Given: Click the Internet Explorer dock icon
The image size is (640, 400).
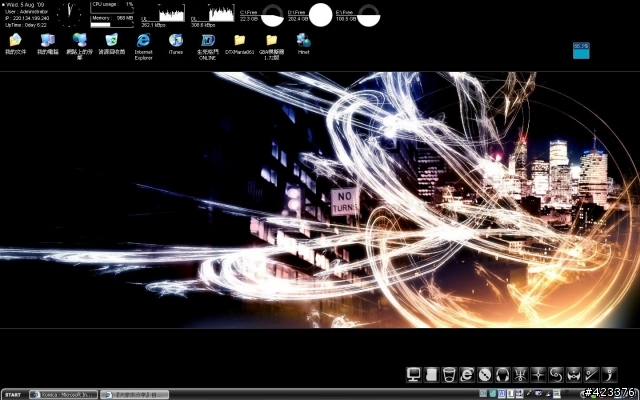Looking at the screenshot, I should pos(467,374).
